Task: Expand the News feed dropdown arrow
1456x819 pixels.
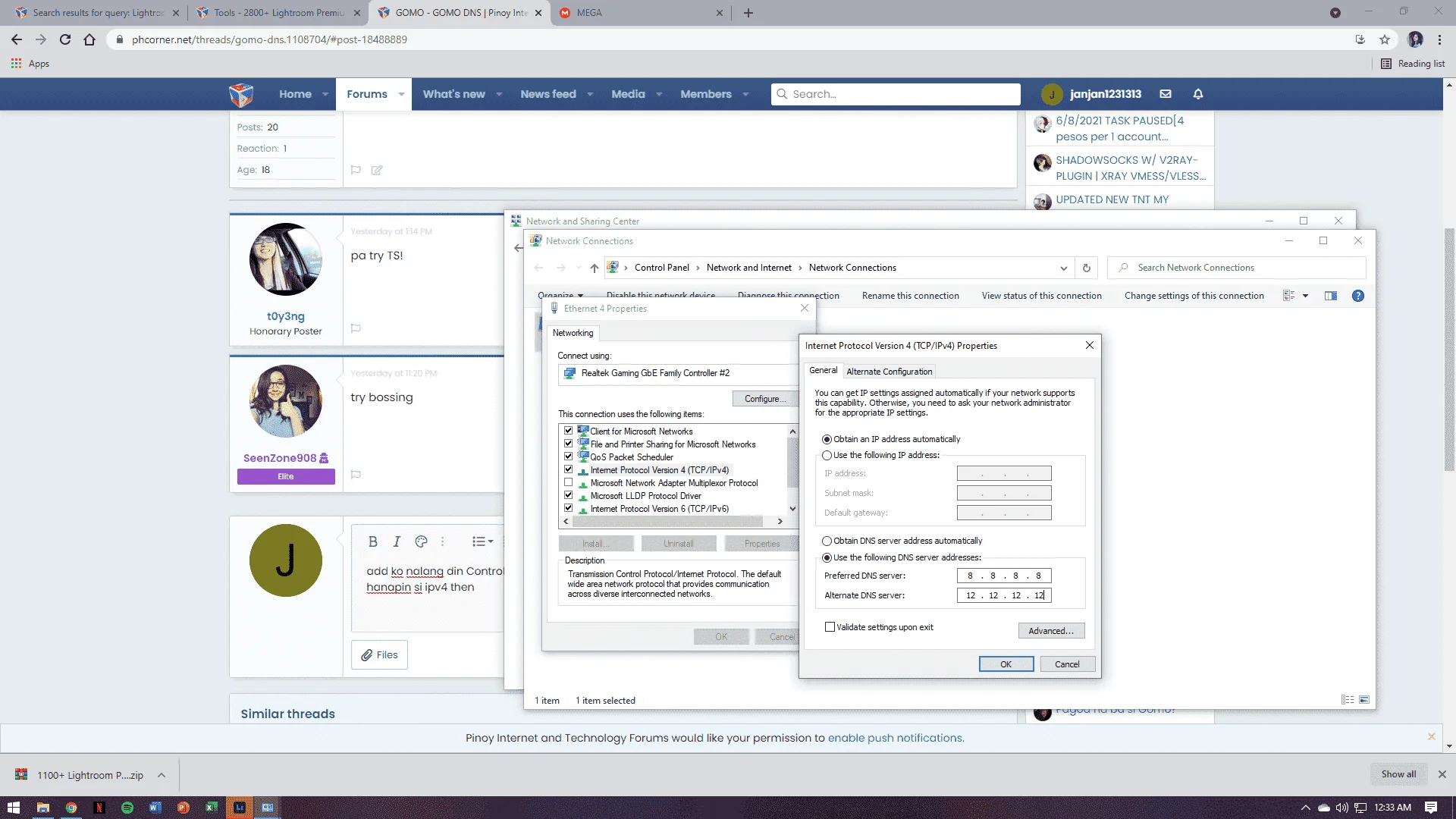Action: pyautogui.click(x=590, y=94)
